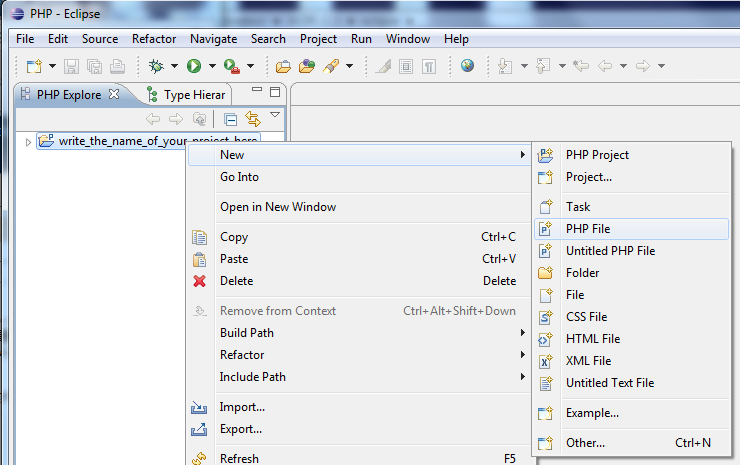Open the Window menu
The height and width of the screenshot is (465, 740).
pyautogui.click(x=408, y=39)
